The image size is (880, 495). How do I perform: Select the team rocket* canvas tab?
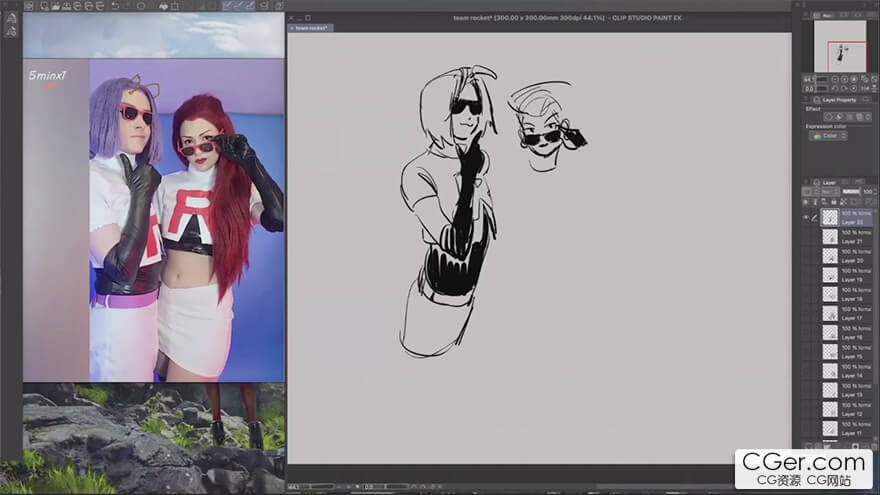311,28
